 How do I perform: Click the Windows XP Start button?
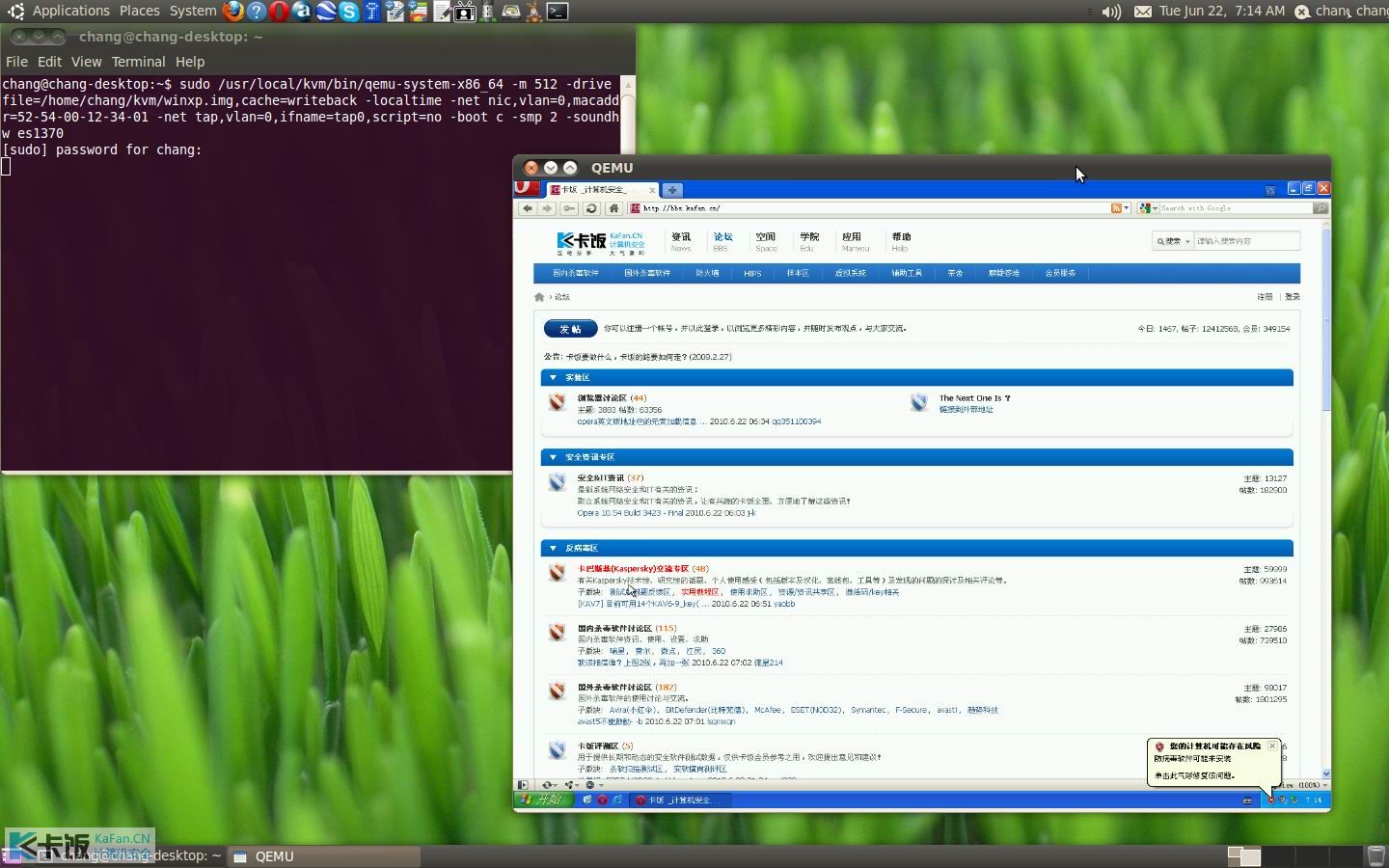[544, 800]
